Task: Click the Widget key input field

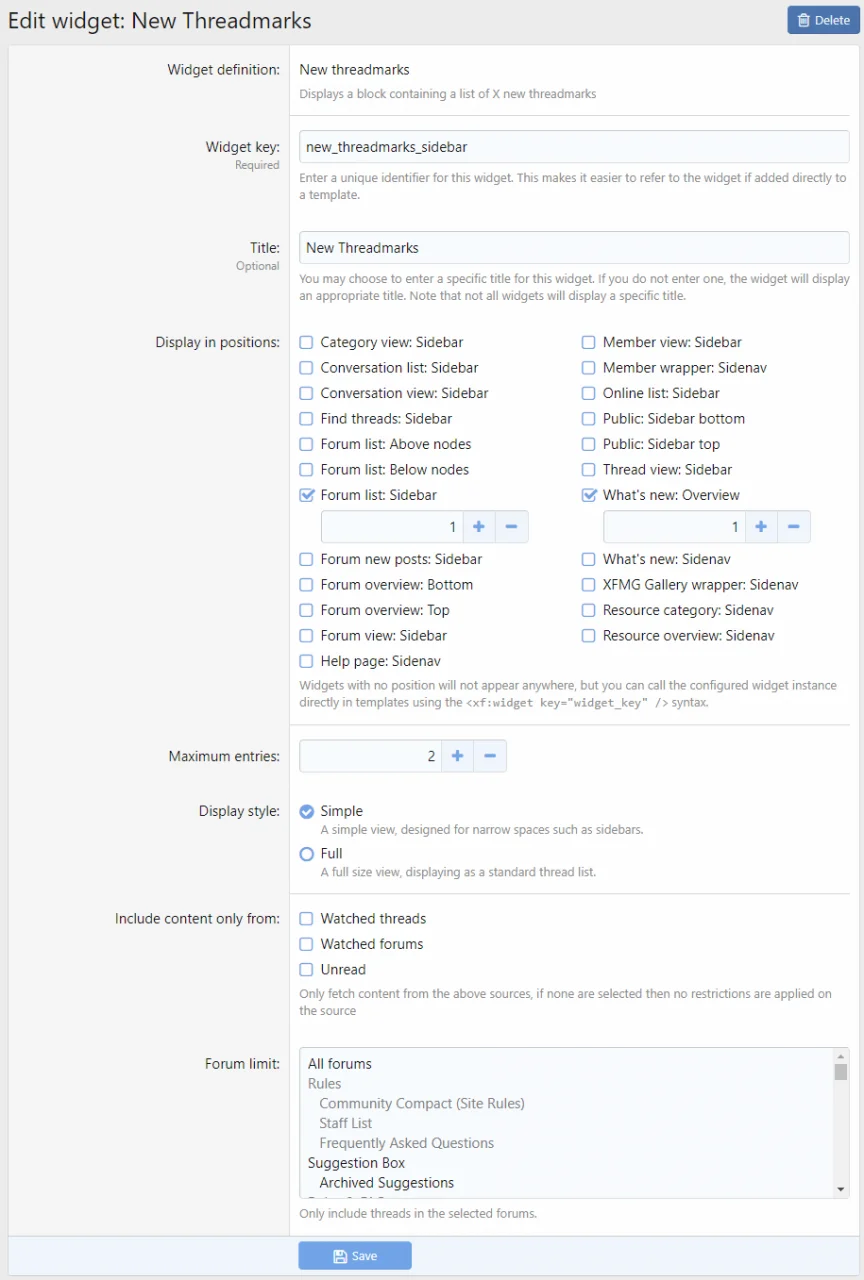Action: click(574, 147)
